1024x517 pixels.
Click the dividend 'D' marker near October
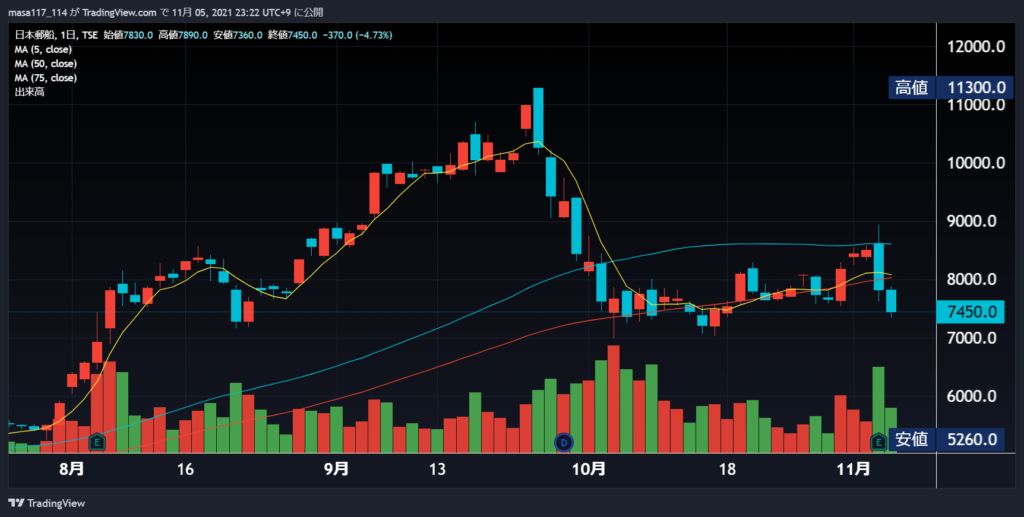(x=564, y=443)
